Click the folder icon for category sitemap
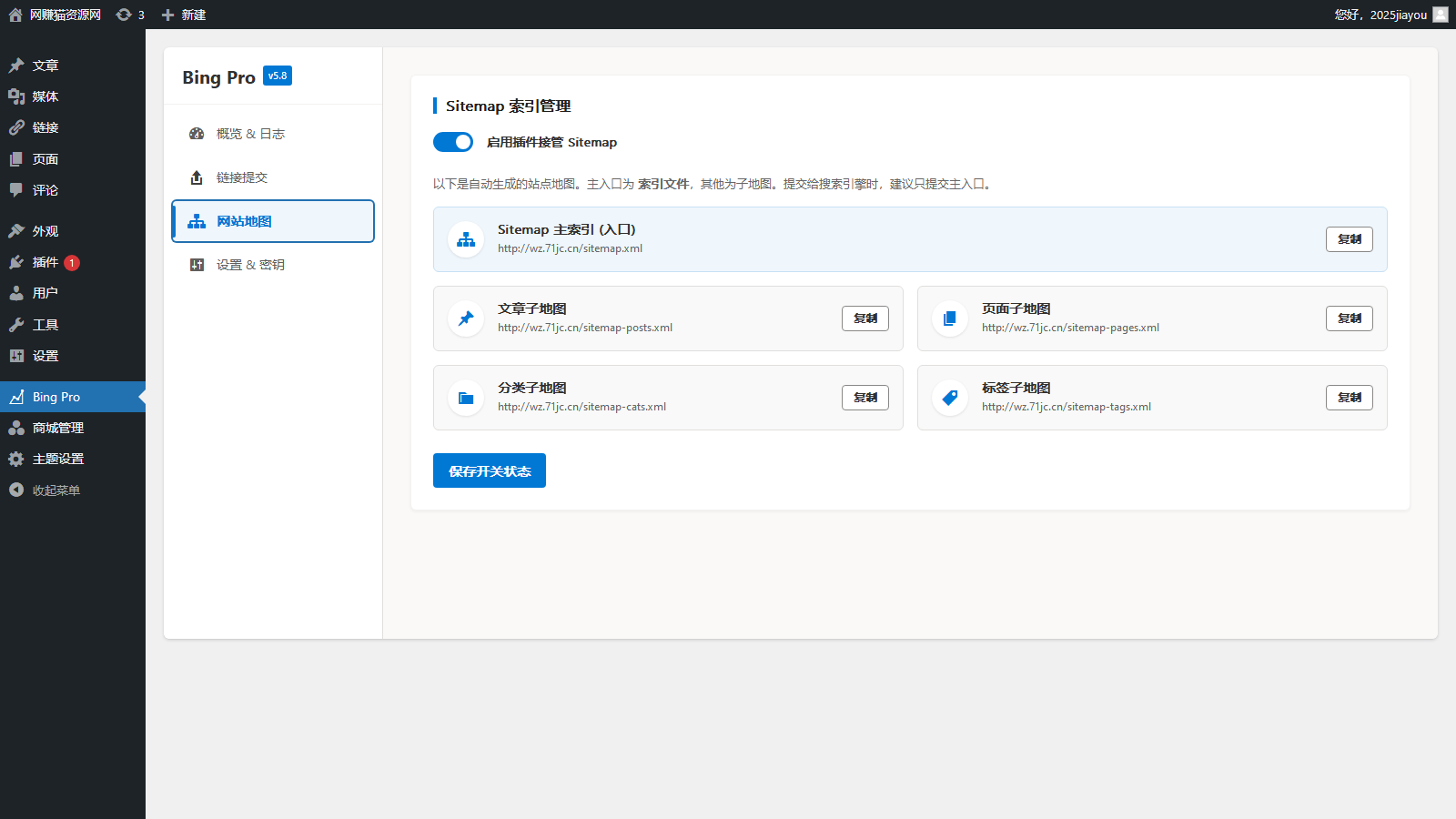The image size is (1456, 819). coord(466,398)
